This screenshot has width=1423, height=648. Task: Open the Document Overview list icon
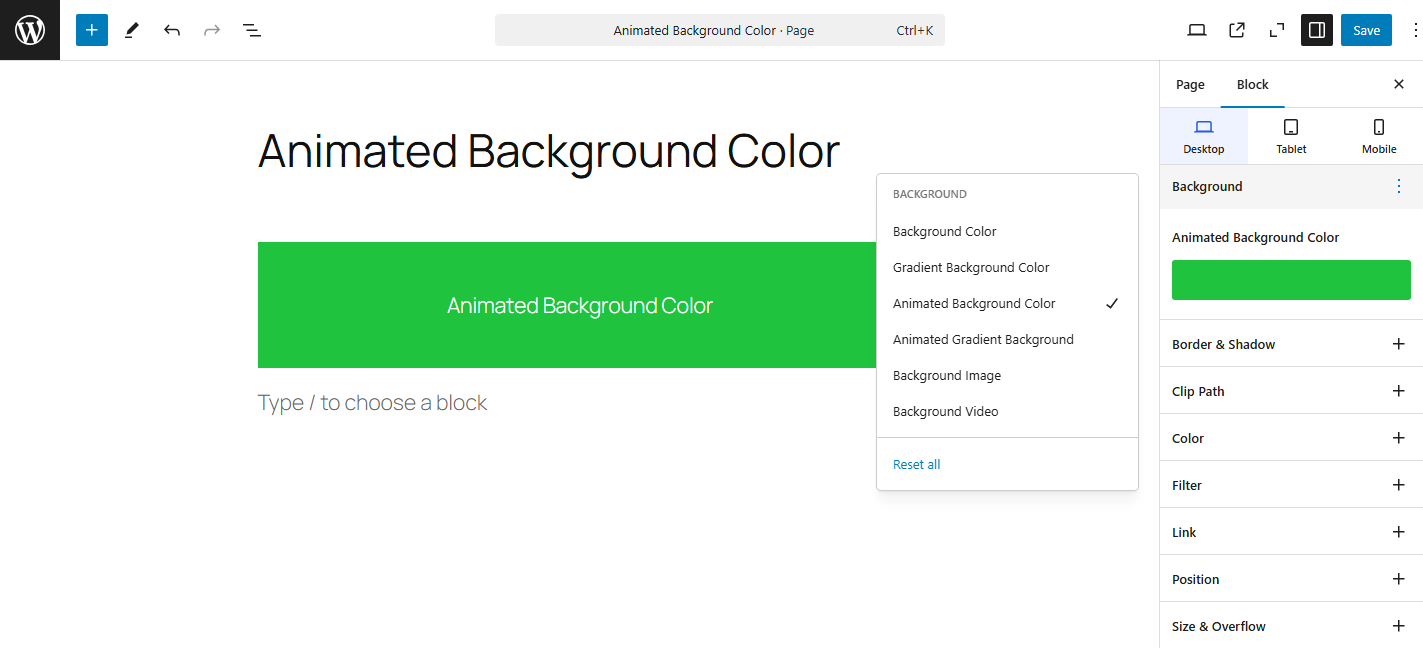[x=252, y=30]
